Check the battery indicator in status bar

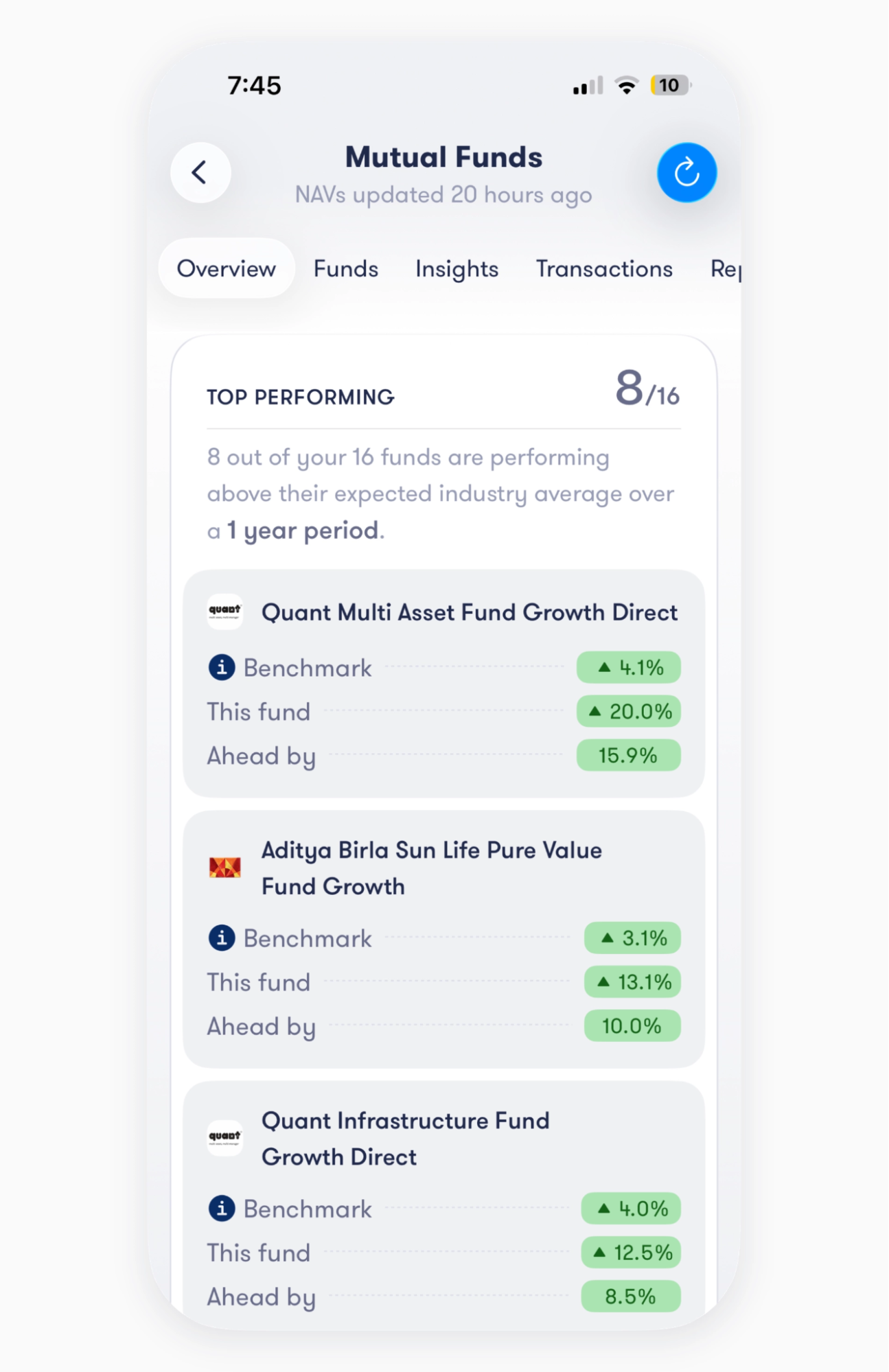point(671,85)
